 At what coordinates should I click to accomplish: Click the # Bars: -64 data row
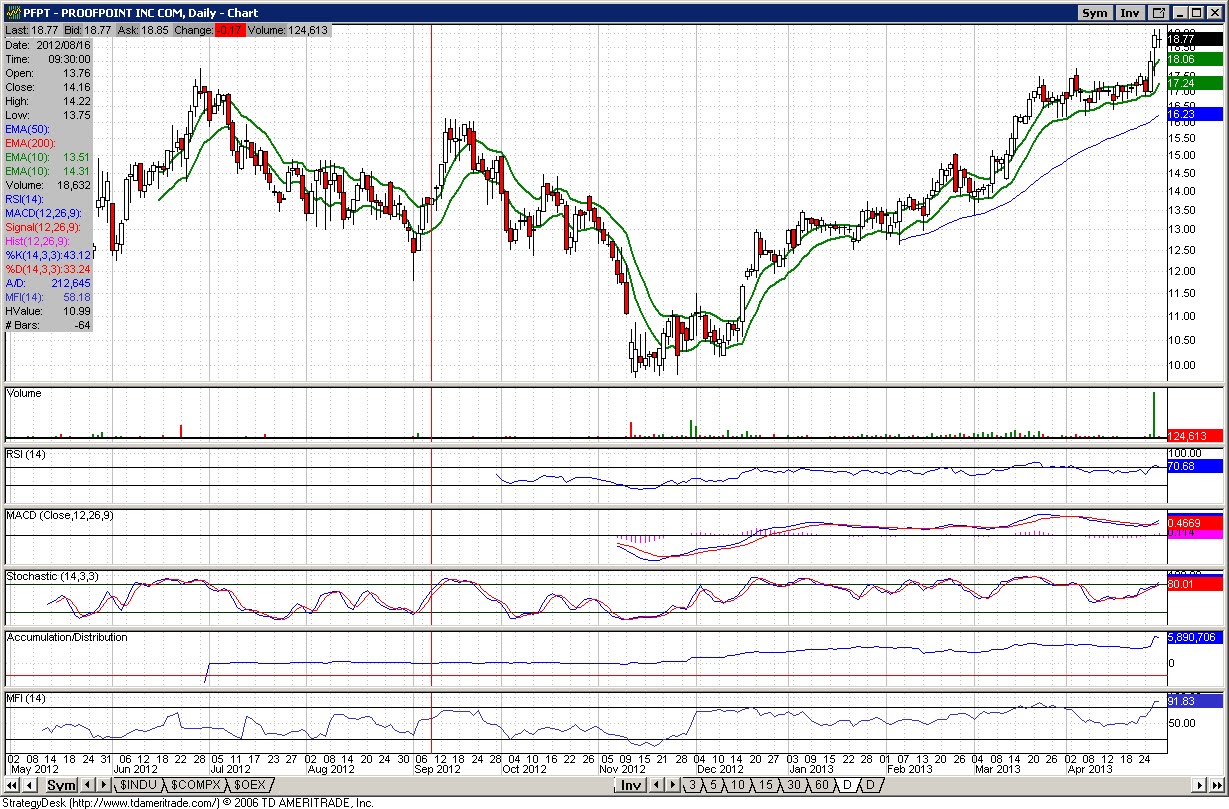click(x=48, y=325)
